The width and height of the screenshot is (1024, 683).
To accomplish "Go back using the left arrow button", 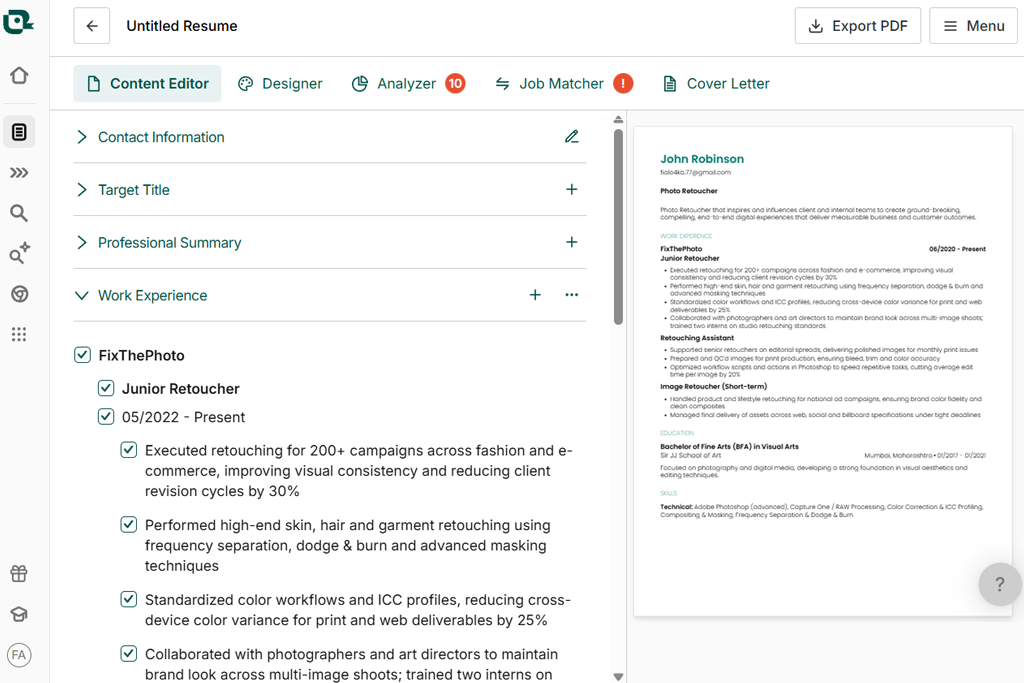I will pos(91,26).
